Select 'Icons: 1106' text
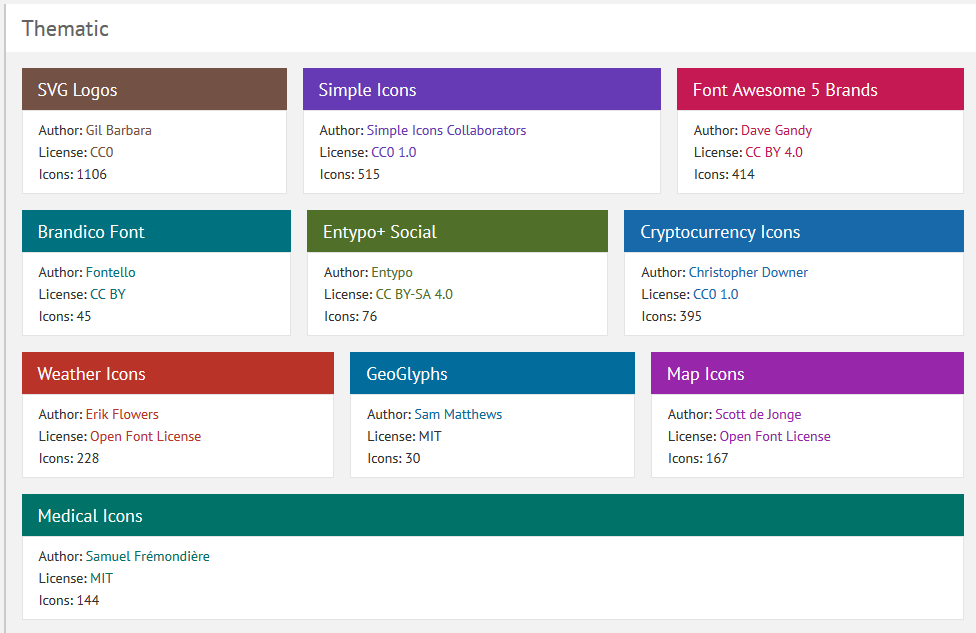 73,174
